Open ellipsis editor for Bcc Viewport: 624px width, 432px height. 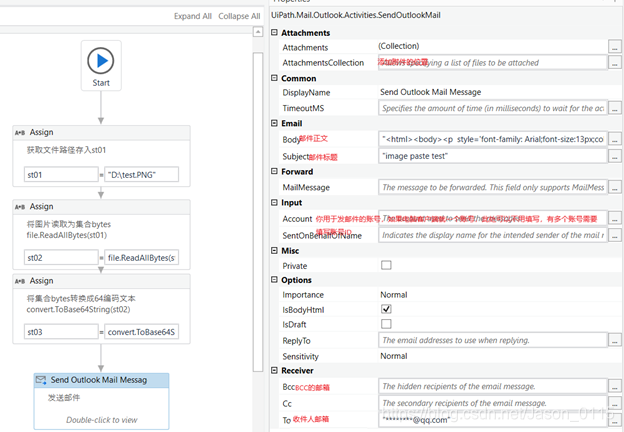pyautogui.click(x=615, y=386)
